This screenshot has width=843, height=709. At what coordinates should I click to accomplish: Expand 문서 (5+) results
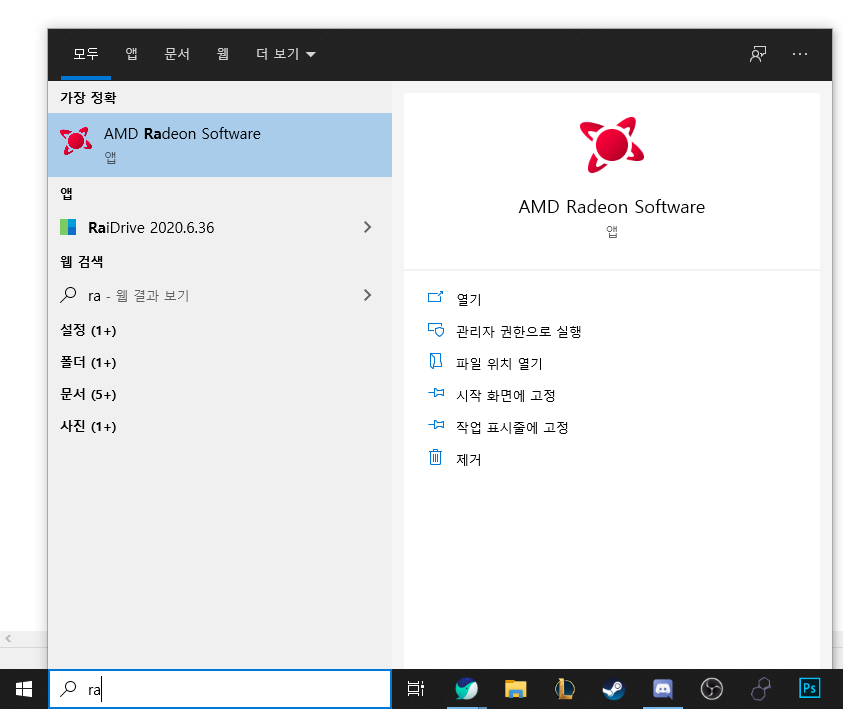(88, 395)
